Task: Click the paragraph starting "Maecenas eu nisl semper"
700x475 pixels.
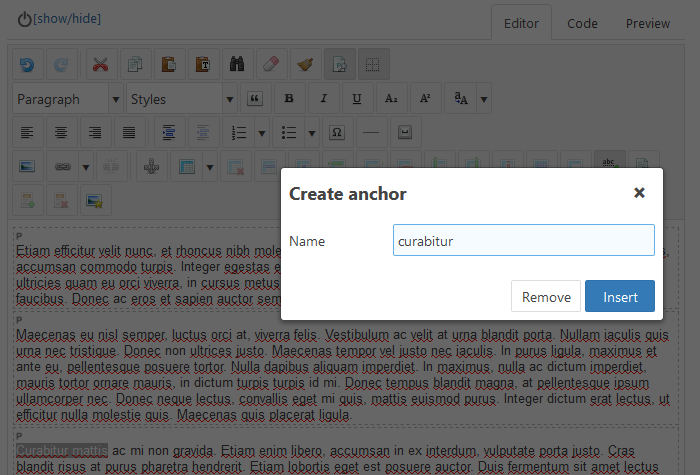Action: pos(343,375)
